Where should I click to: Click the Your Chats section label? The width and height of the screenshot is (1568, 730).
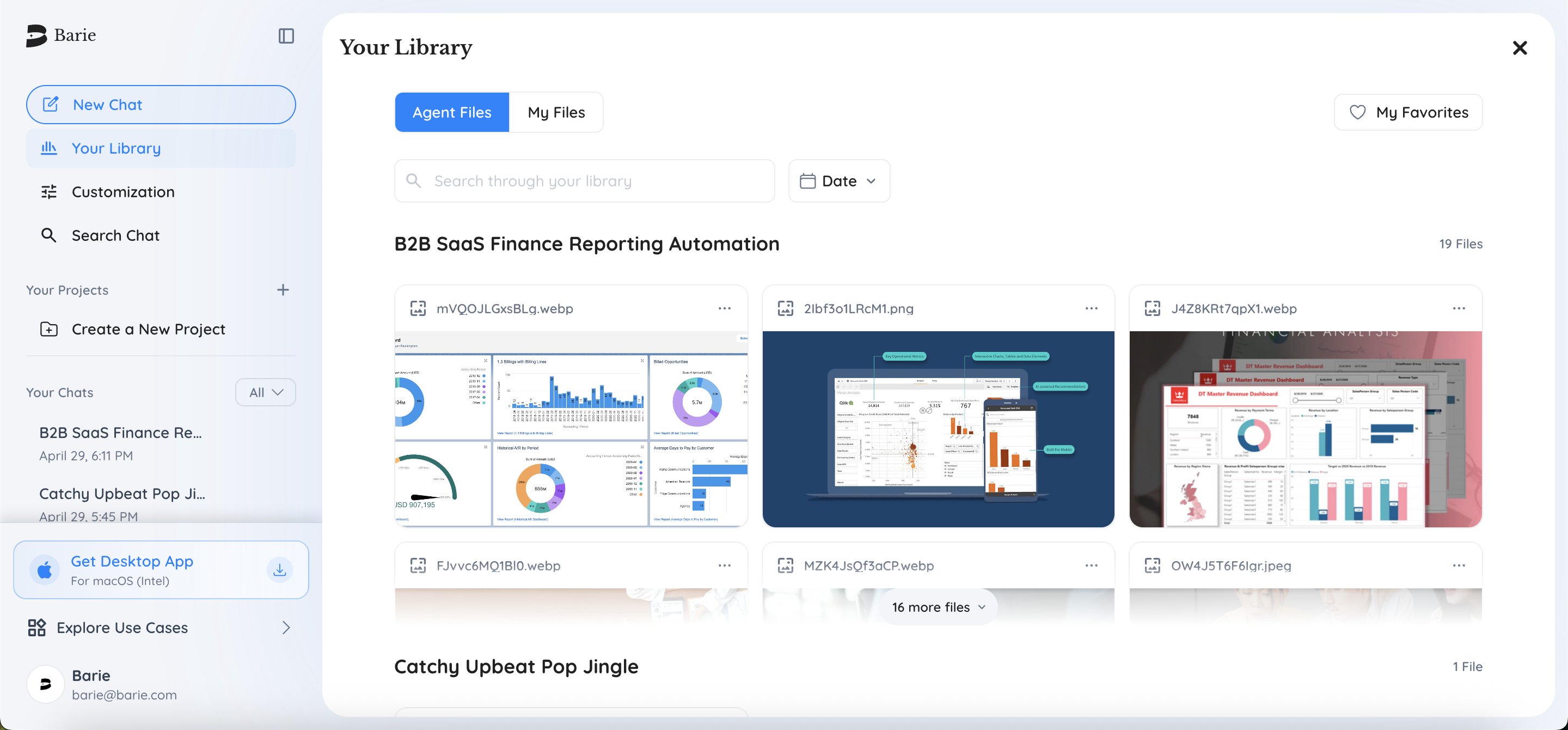coord(60,392)
